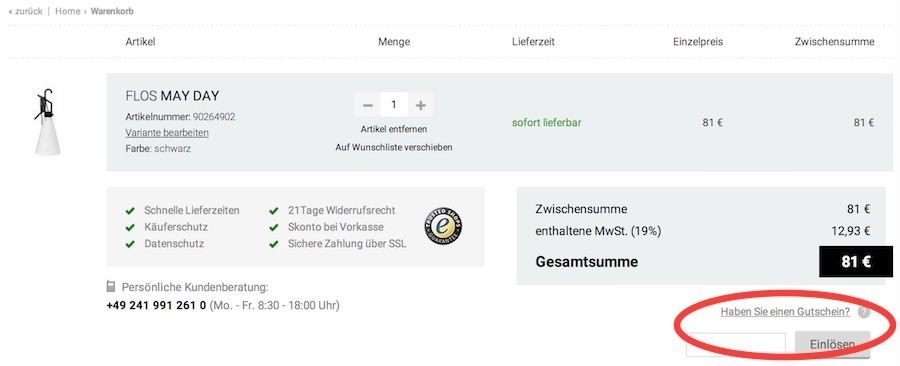Screen dimensions: 900x366
Task: Click Variante bearbeiten link
Action: coord(167,133)
